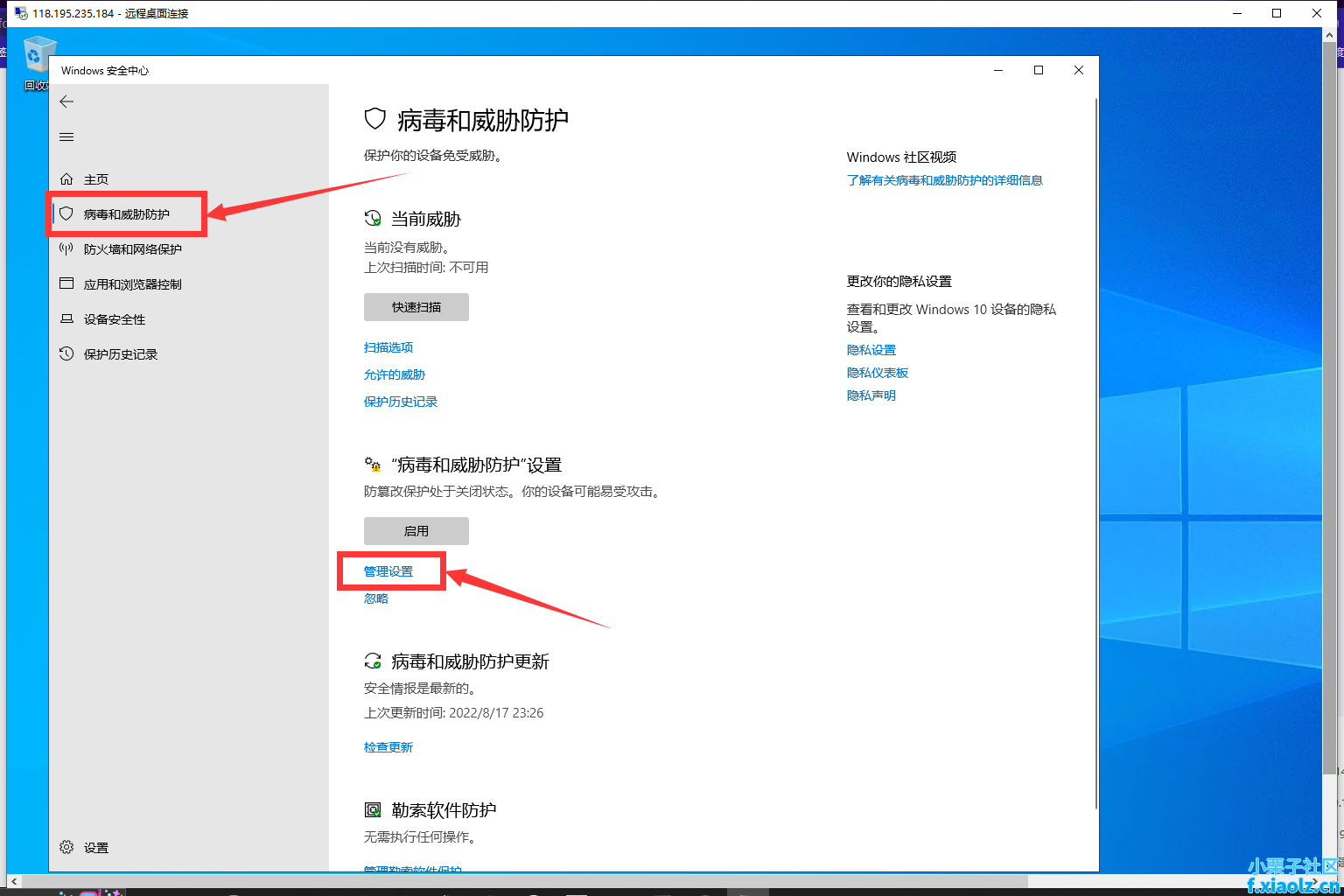Select 病毒和威胁防护 in the sidebar
The height and width of the screenshot is (896, 1344).
pos(126,214)
